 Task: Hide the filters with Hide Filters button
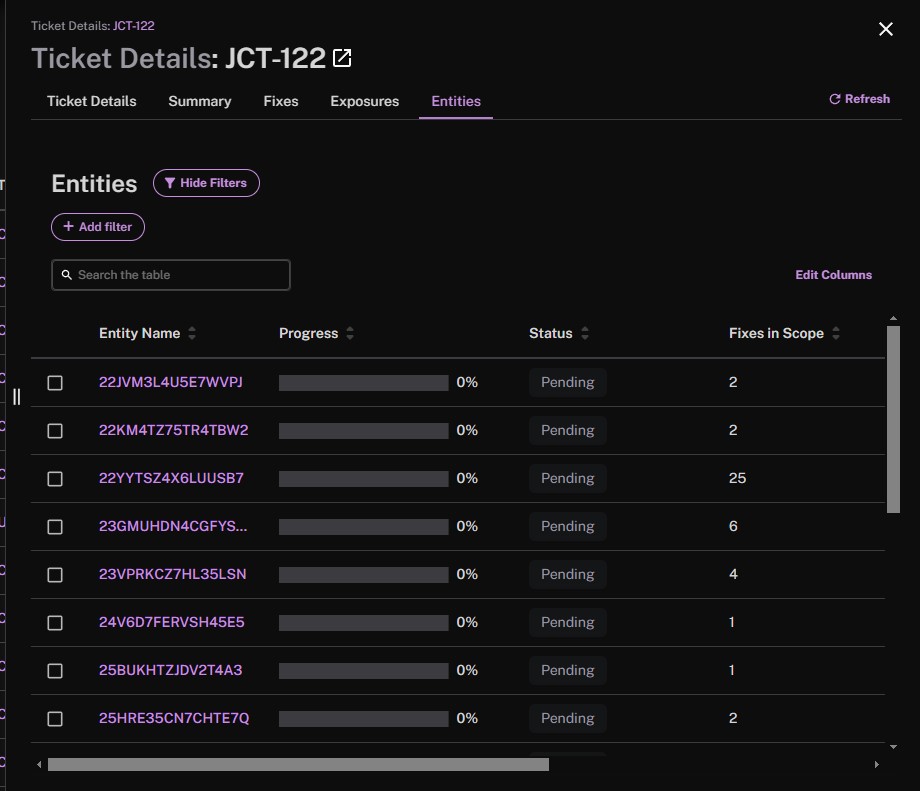click(206, 183)
